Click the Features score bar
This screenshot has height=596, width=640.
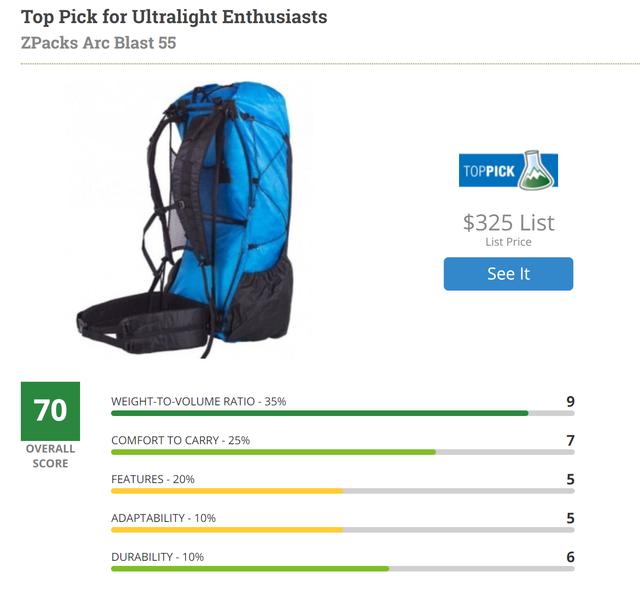pos(342,491)
